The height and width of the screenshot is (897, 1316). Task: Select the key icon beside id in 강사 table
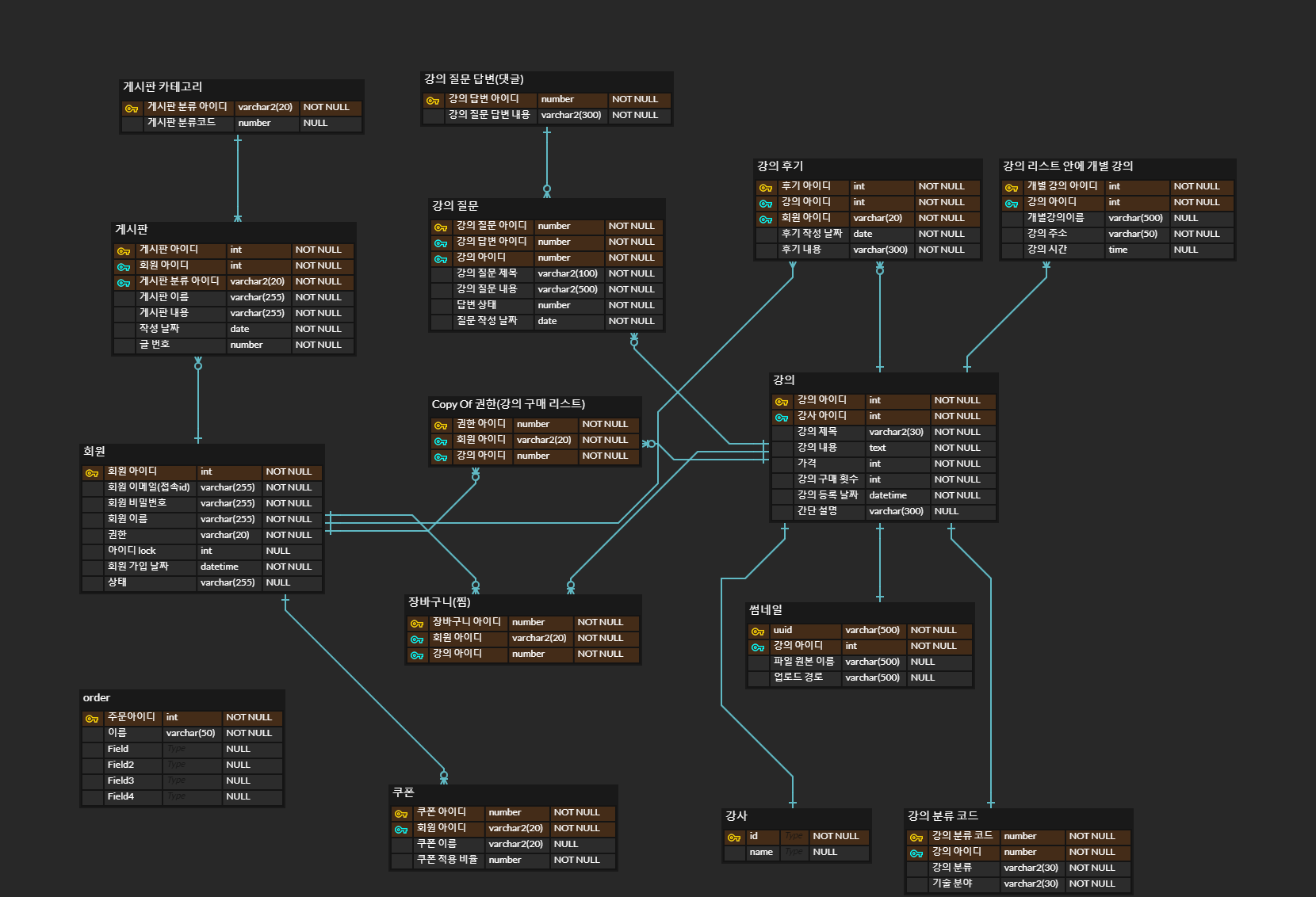click(x=733, y=836)
